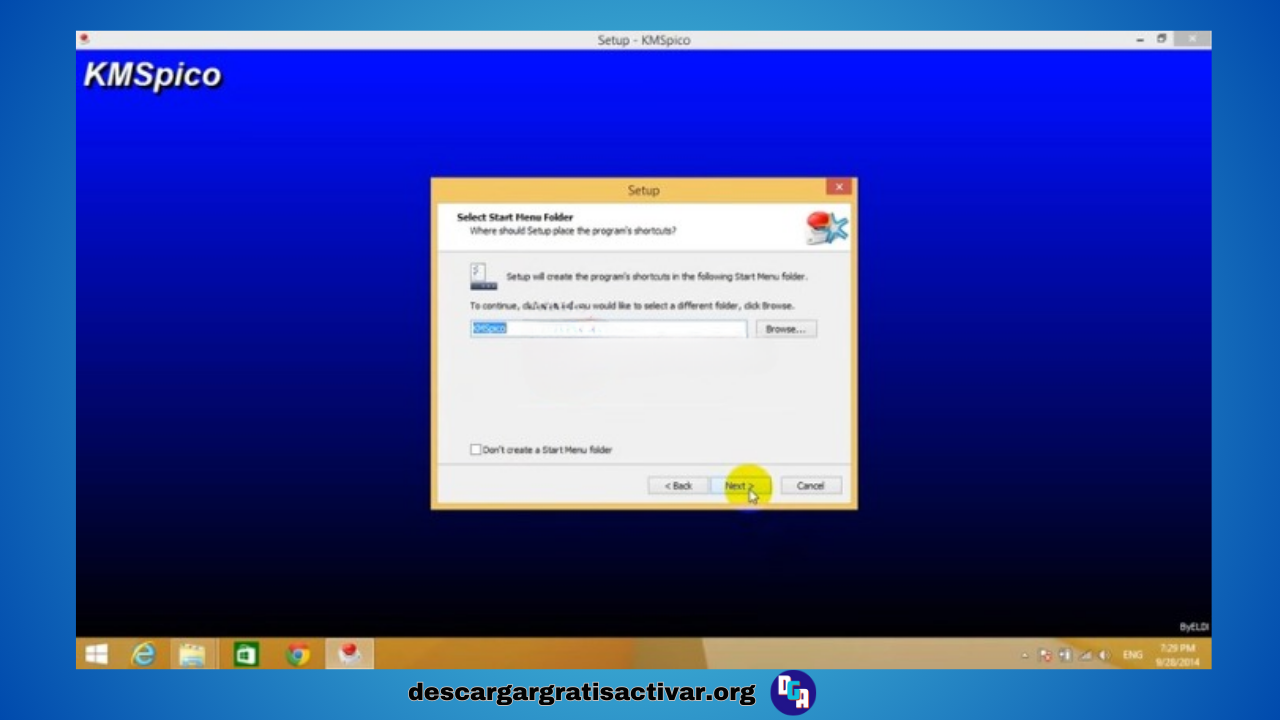Cancel the KMSpico setup
Viewport: 1280px width, 720px height.
(x=811, y=486)
